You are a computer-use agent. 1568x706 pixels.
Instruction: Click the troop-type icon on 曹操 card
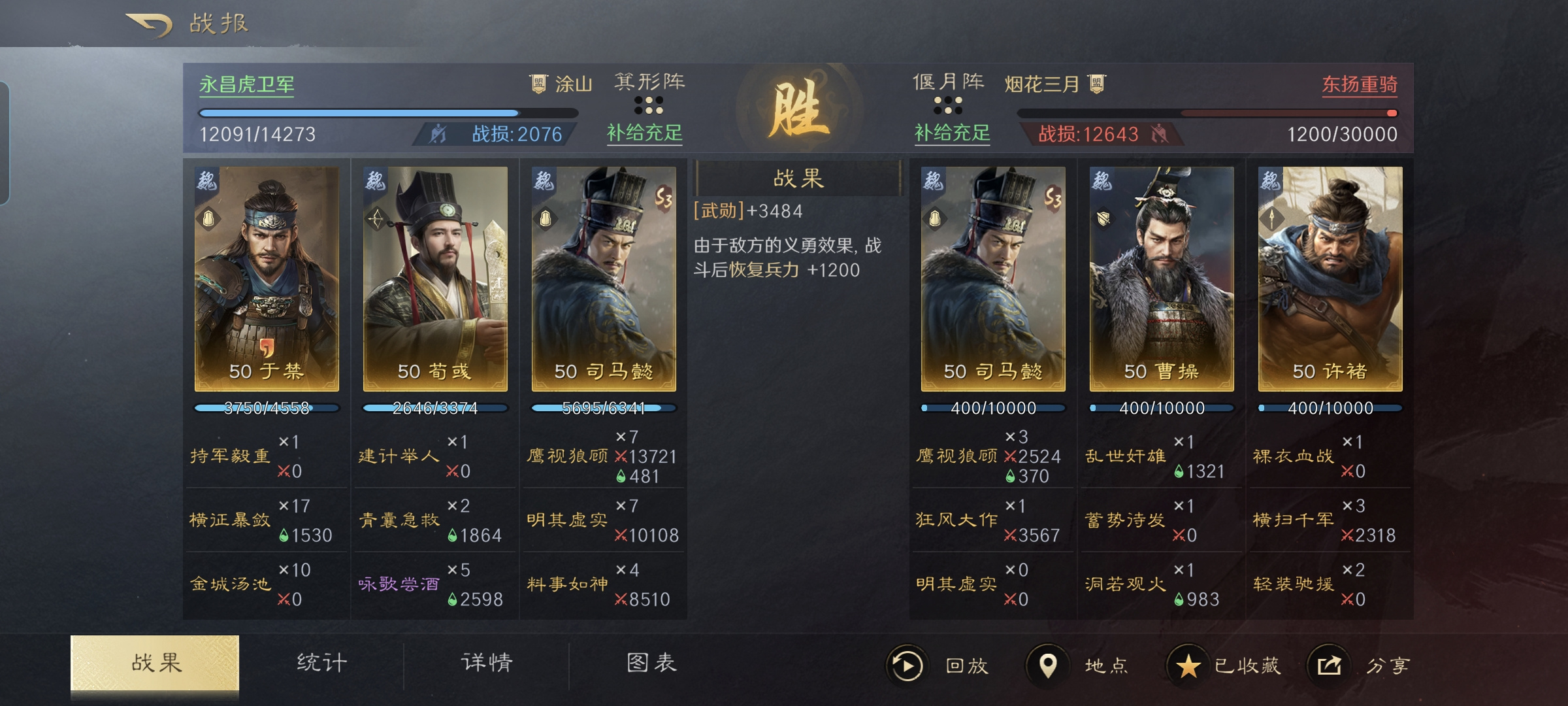point(1103,218)
